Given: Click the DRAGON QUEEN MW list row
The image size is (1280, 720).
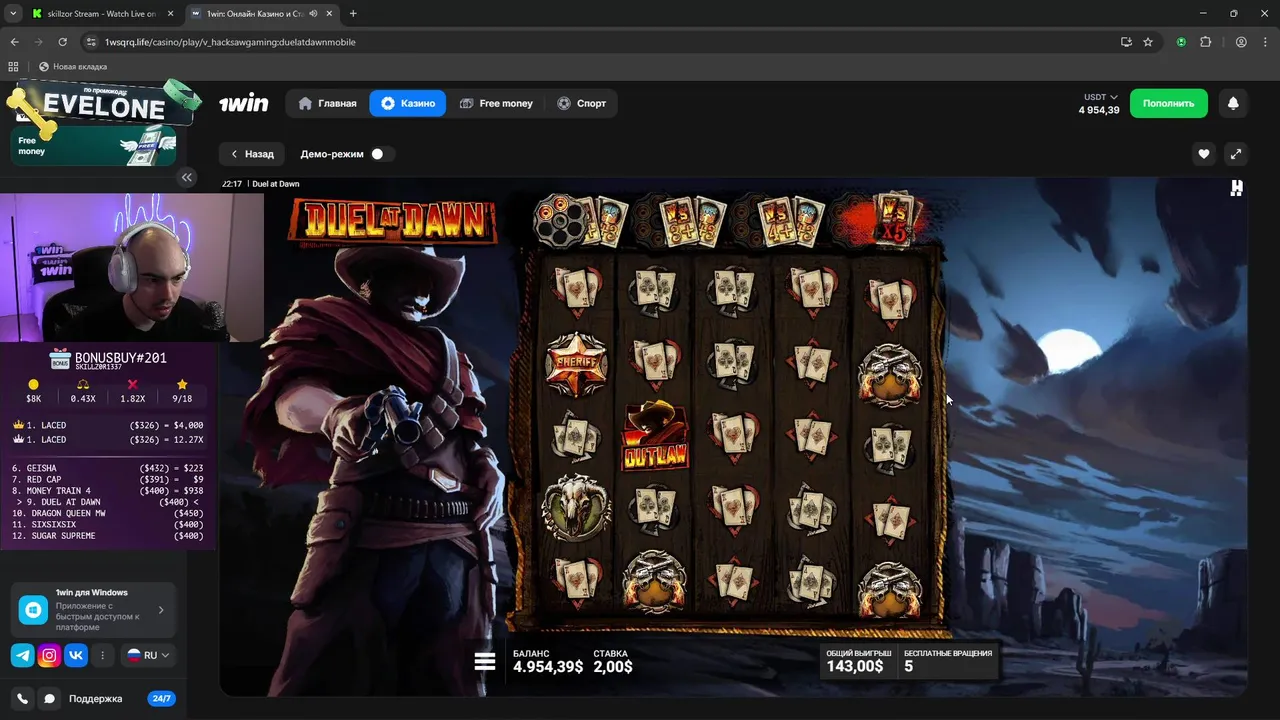Looking at the screenshot, I should (x=107, y=513).
